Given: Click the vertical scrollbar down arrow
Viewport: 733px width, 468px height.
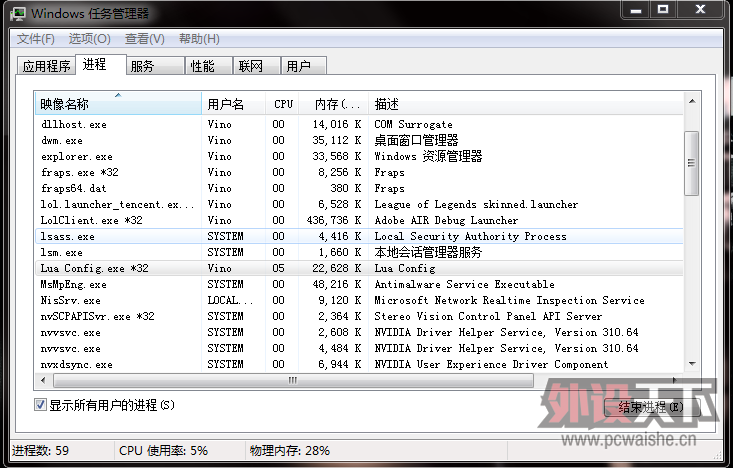Looking at the screenshot, I should [x=692, y=364].
